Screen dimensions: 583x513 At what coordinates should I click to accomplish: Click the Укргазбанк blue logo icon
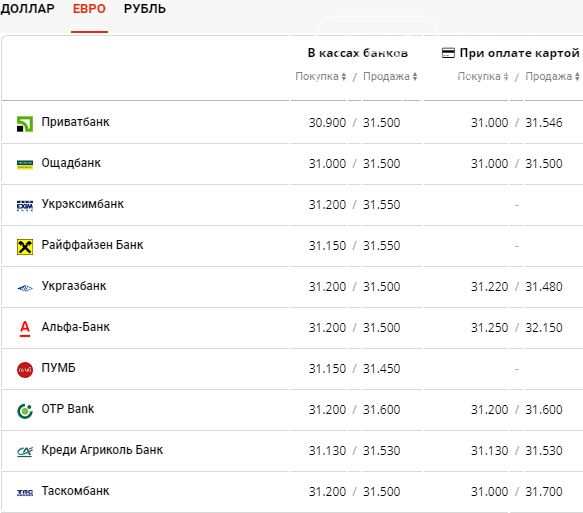[25, 288]
